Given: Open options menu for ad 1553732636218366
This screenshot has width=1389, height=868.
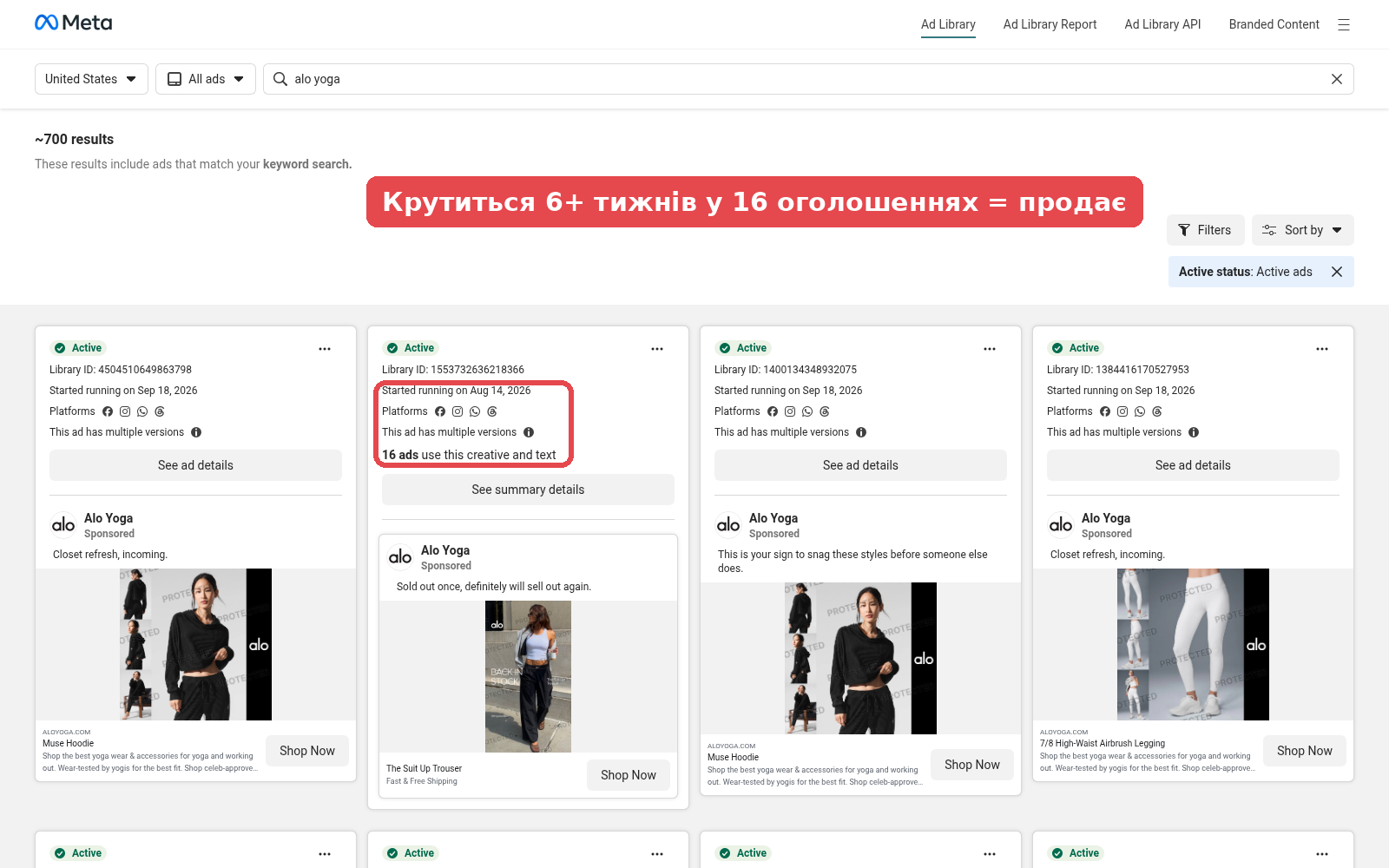Looking at the screenshot, I should (x=657, y=349).
